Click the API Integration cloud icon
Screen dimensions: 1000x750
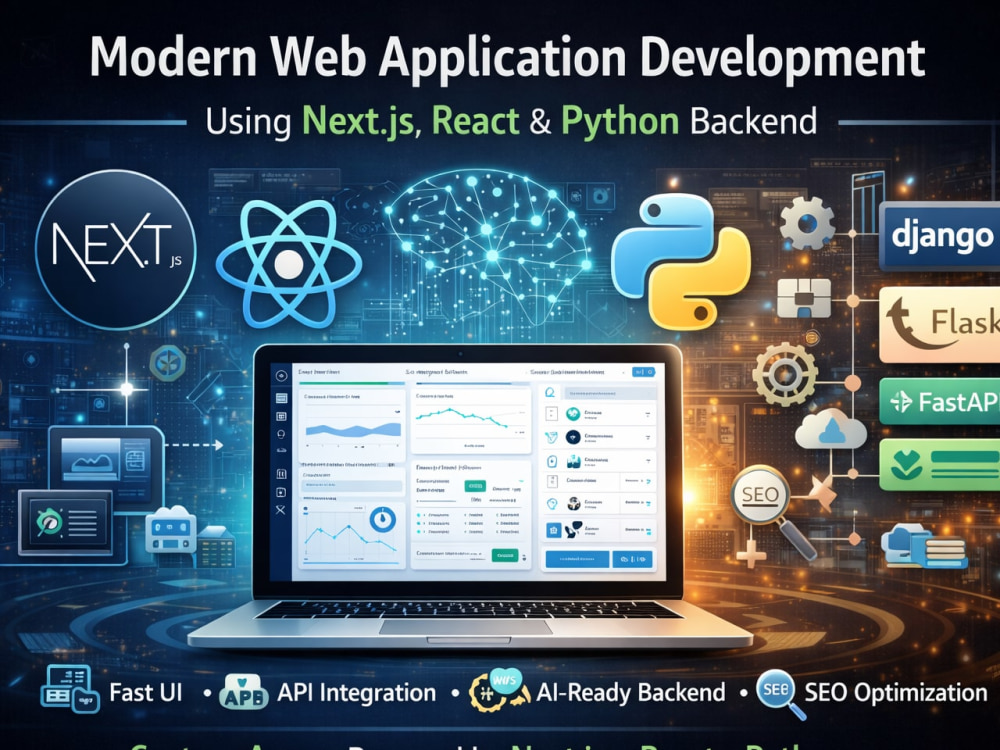(244, 692)
